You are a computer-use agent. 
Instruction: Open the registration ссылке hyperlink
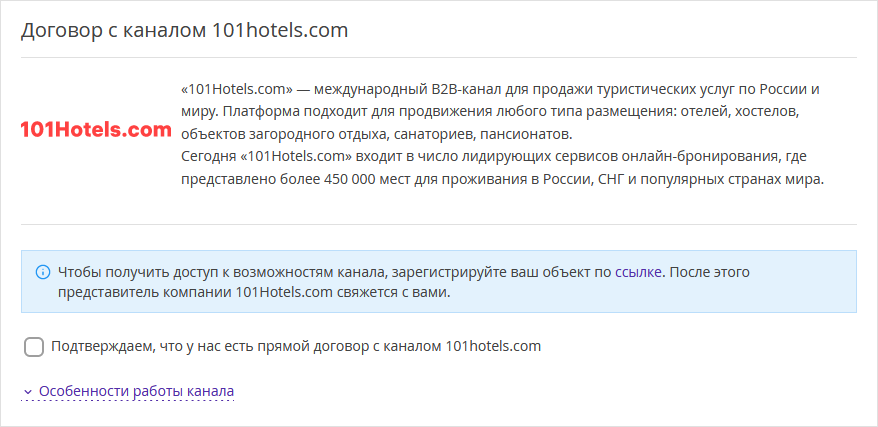(x=638, y=271)
